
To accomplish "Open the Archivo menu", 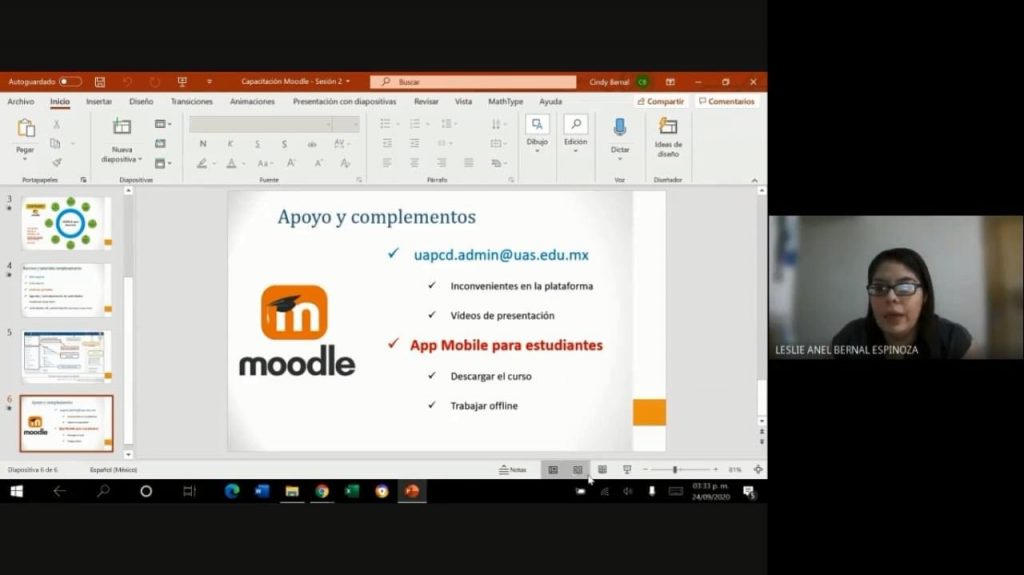I will coord(21,101).
